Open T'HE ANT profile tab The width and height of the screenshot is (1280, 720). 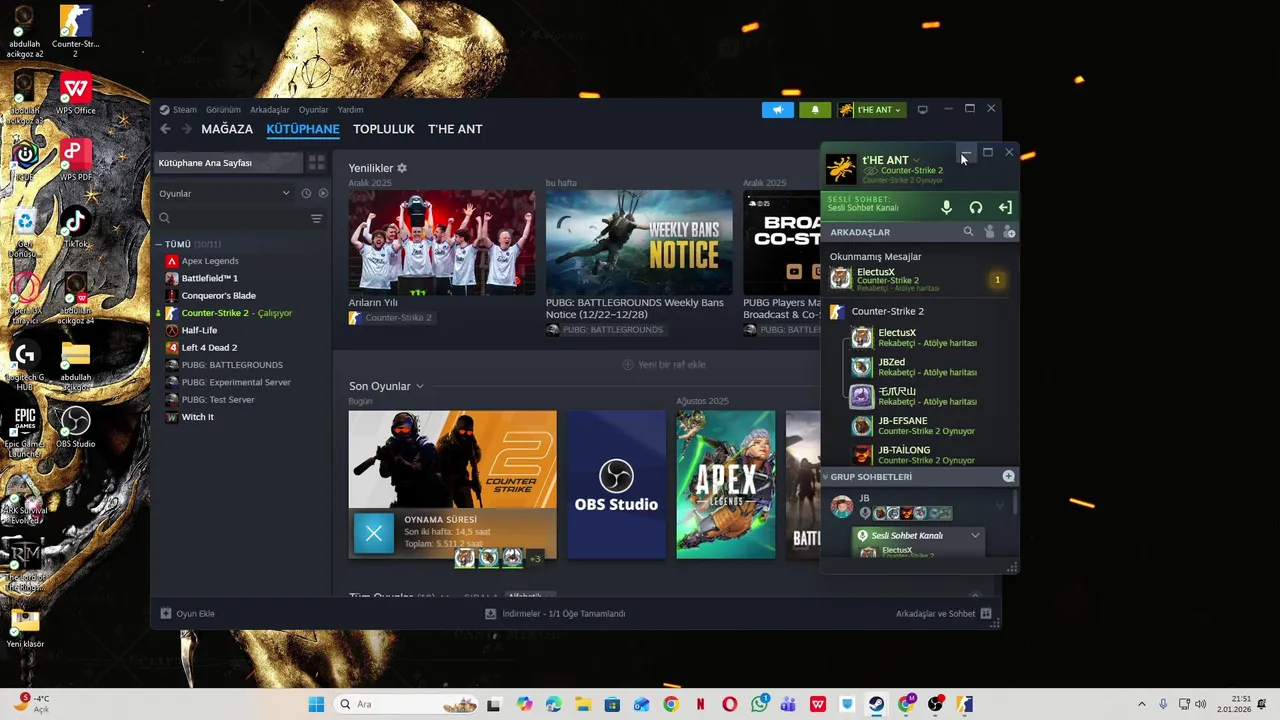(455, 129)
